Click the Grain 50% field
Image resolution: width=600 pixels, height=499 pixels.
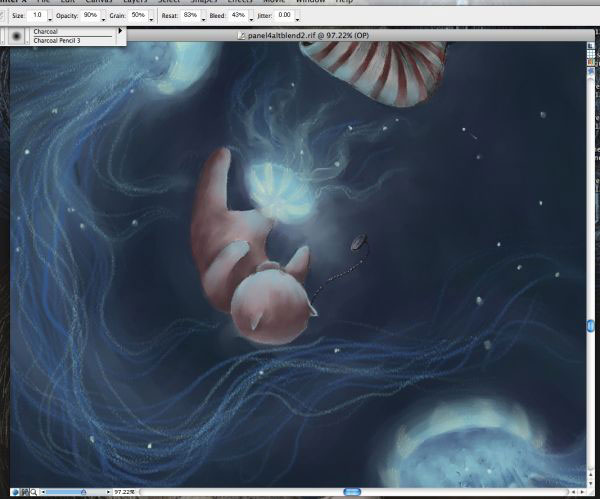point(138,15)
